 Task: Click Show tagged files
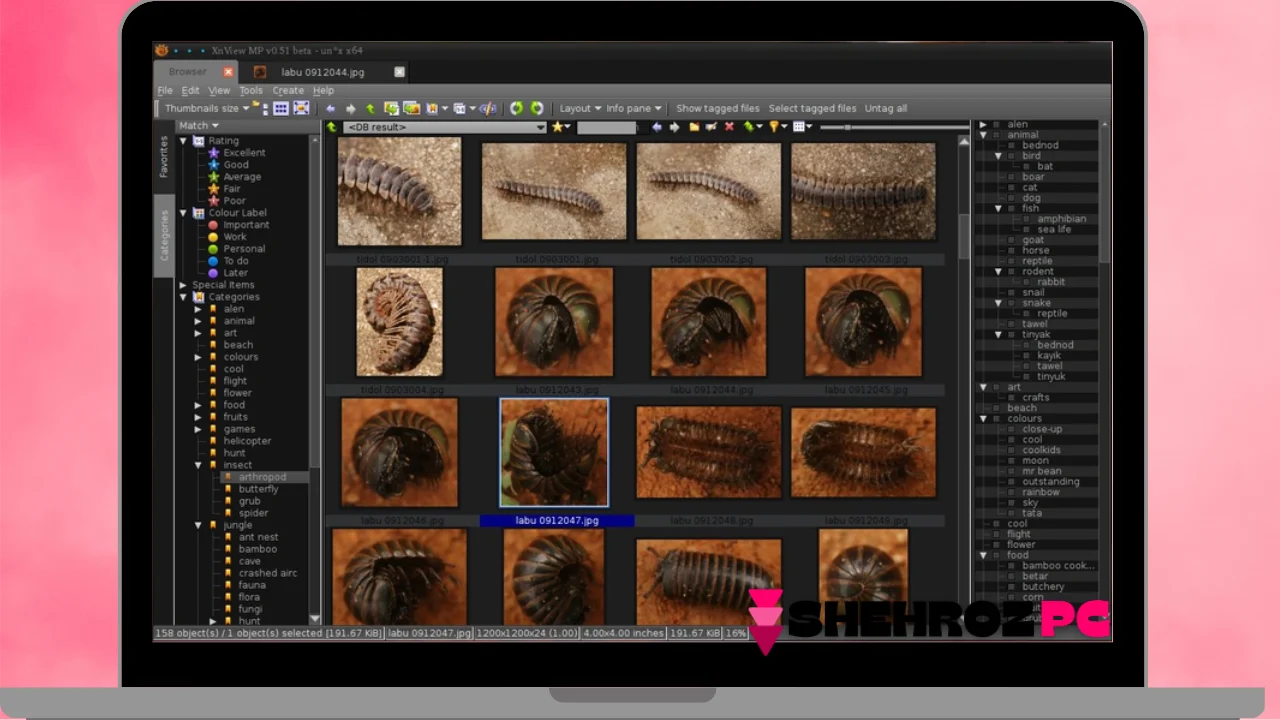(x=718, y=108)
